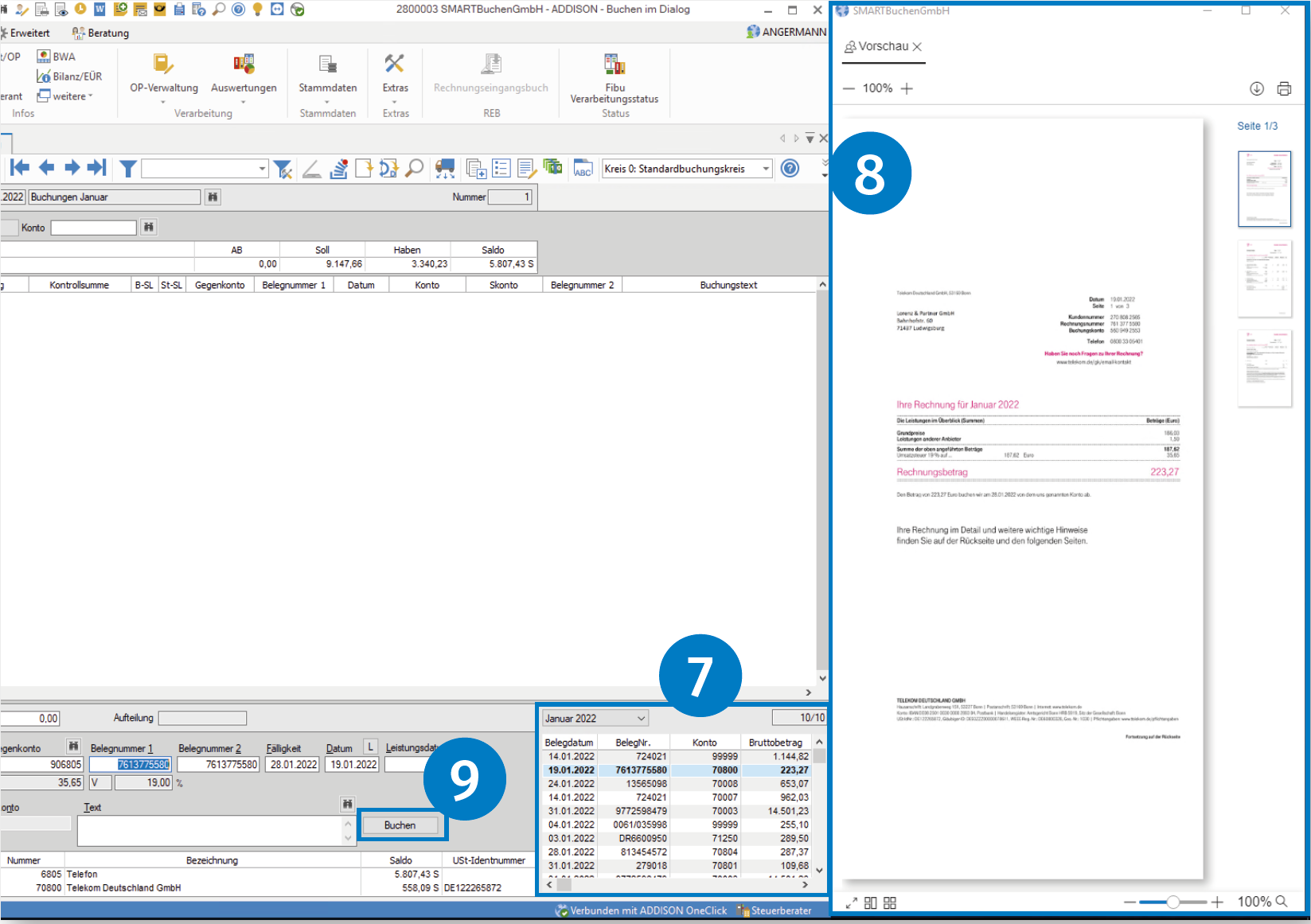Click the Belegnummer 1 input field
The image size is (1311, 924).
131,764
